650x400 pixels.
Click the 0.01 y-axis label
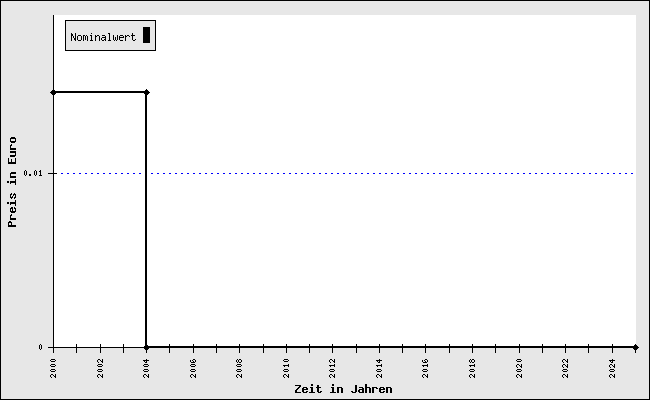click(x=33, y=173)
